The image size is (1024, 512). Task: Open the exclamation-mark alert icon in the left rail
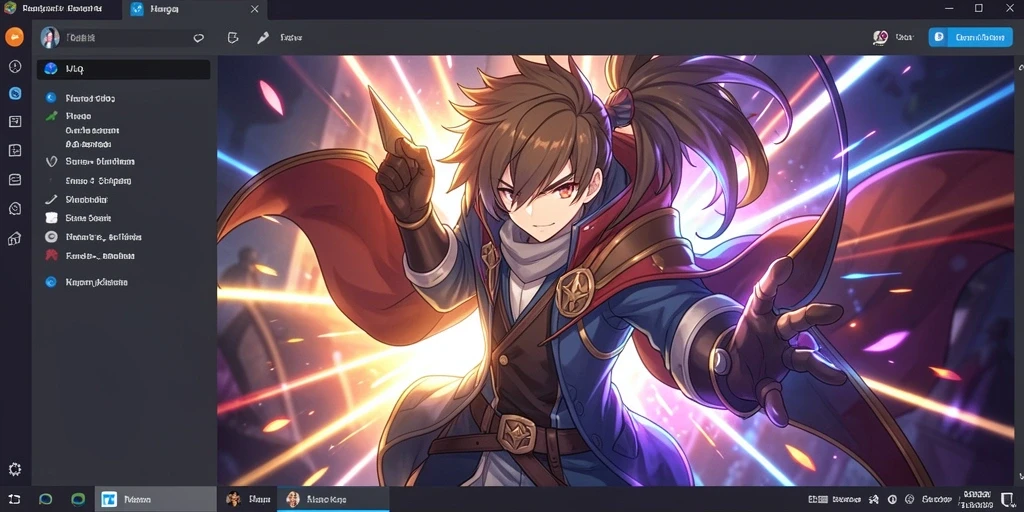14,67
